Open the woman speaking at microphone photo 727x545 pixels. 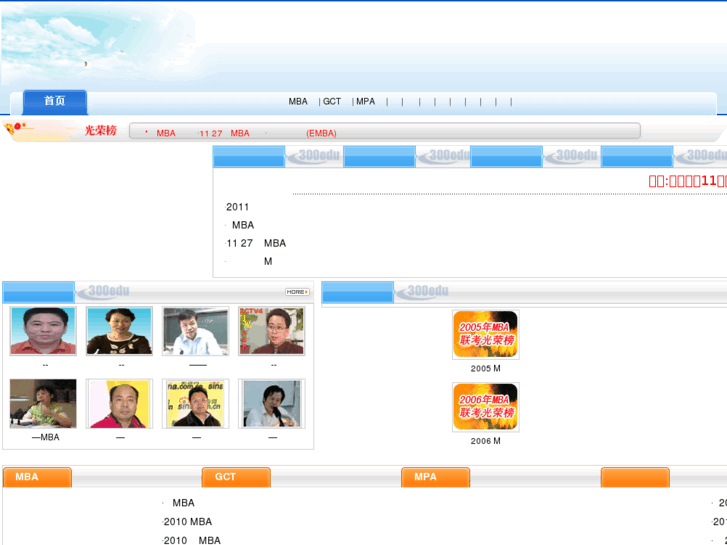coord(43,404)
